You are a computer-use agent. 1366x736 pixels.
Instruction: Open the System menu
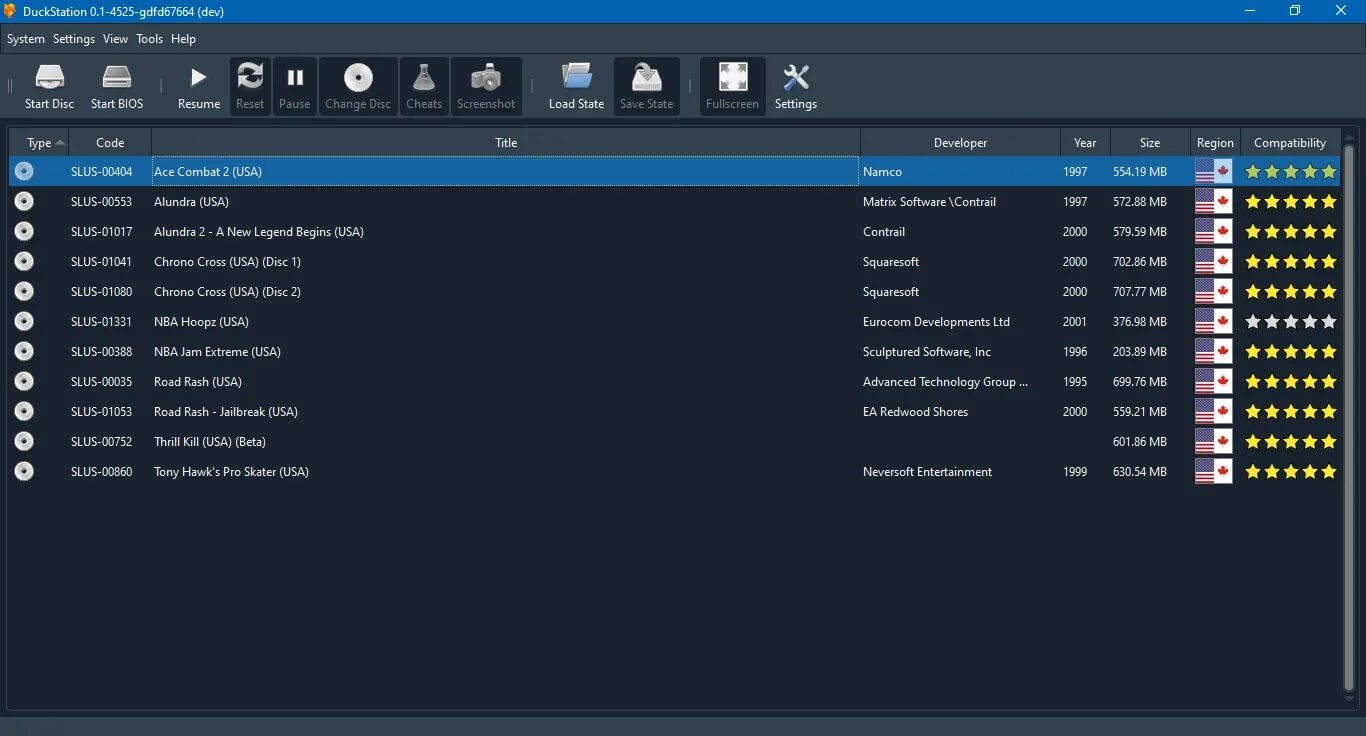click(26, 39)
